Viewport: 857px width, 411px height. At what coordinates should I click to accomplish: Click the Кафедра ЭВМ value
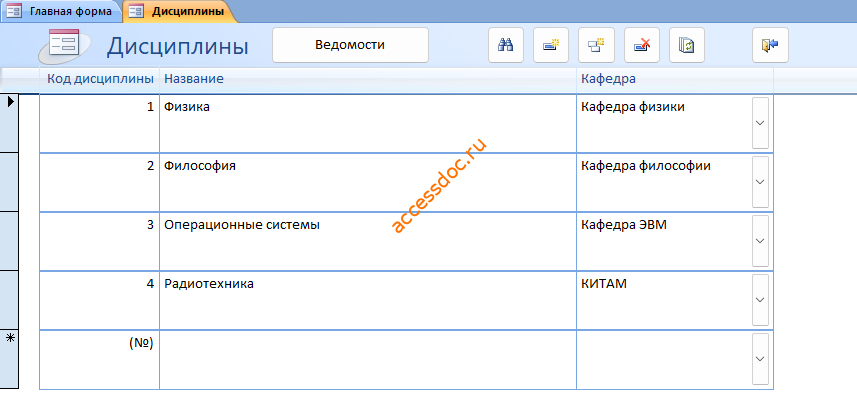(x=624, y=225)
